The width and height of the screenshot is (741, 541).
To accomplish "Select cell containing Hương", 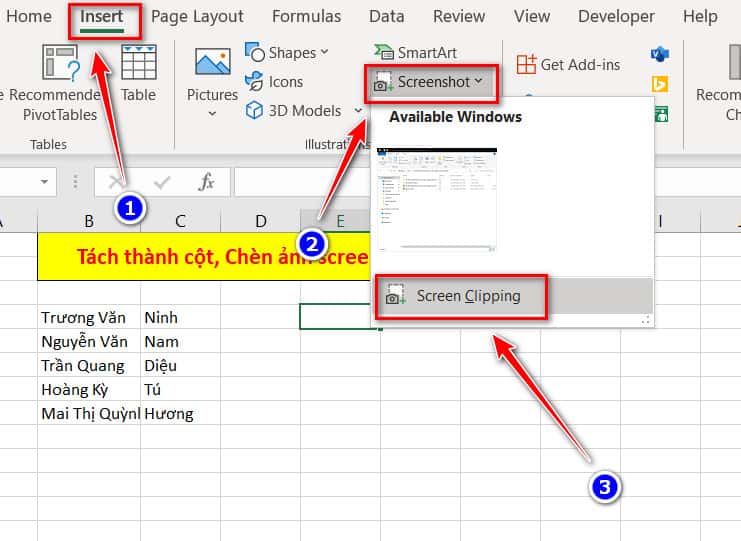I will point(181,413).
